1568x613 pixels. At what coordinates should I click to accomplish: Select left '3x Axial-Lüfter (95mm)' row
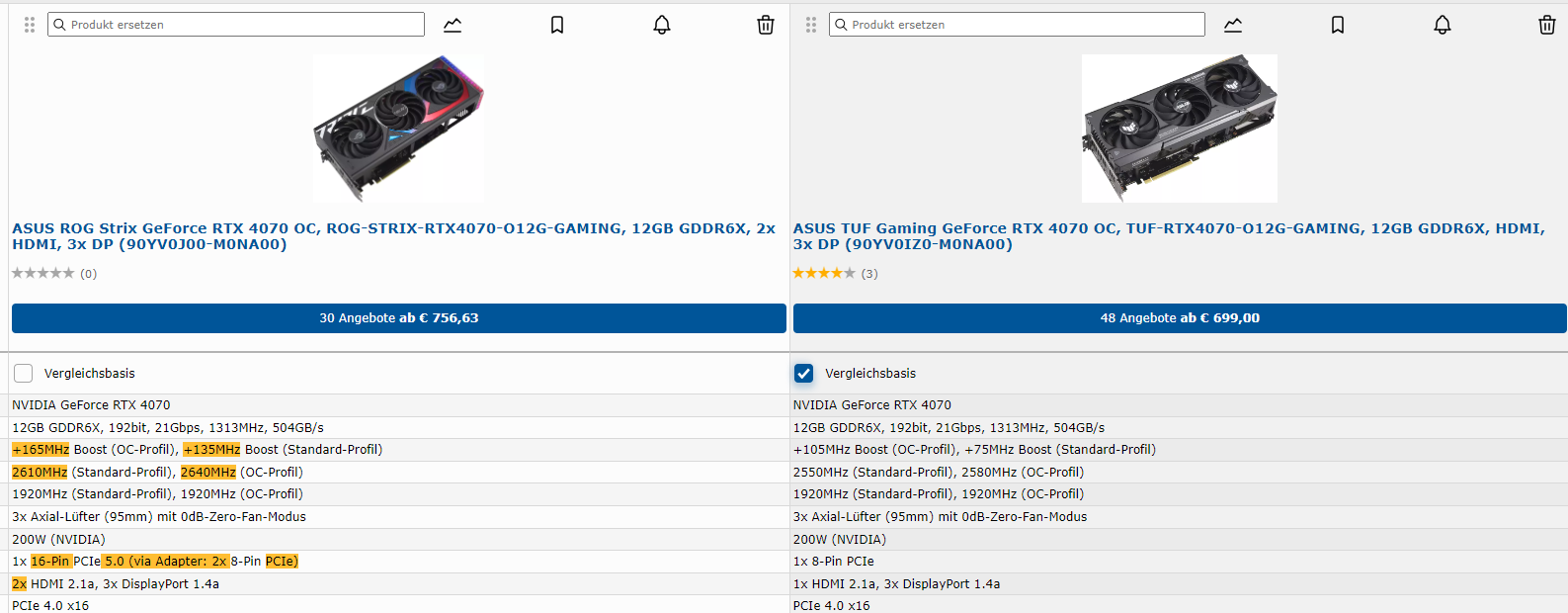(x=399, y=517)
